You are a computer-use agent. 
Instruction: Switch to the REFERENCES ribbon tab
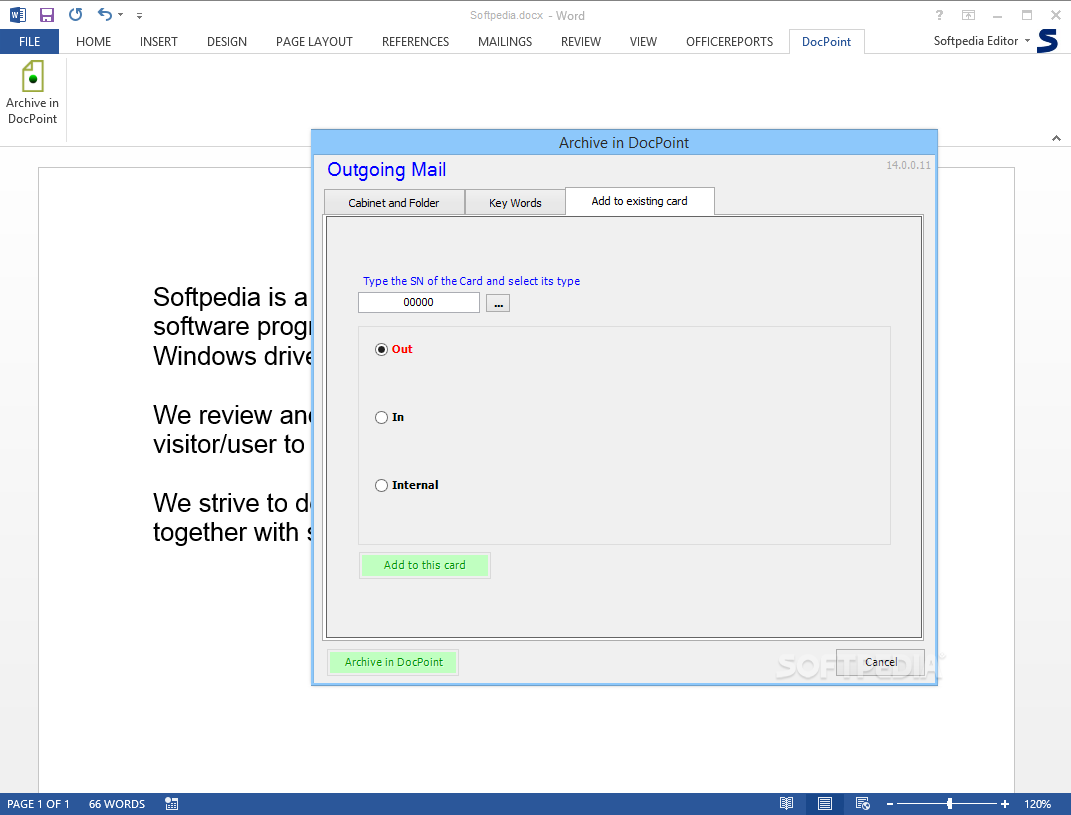click(x=415, y=42)
